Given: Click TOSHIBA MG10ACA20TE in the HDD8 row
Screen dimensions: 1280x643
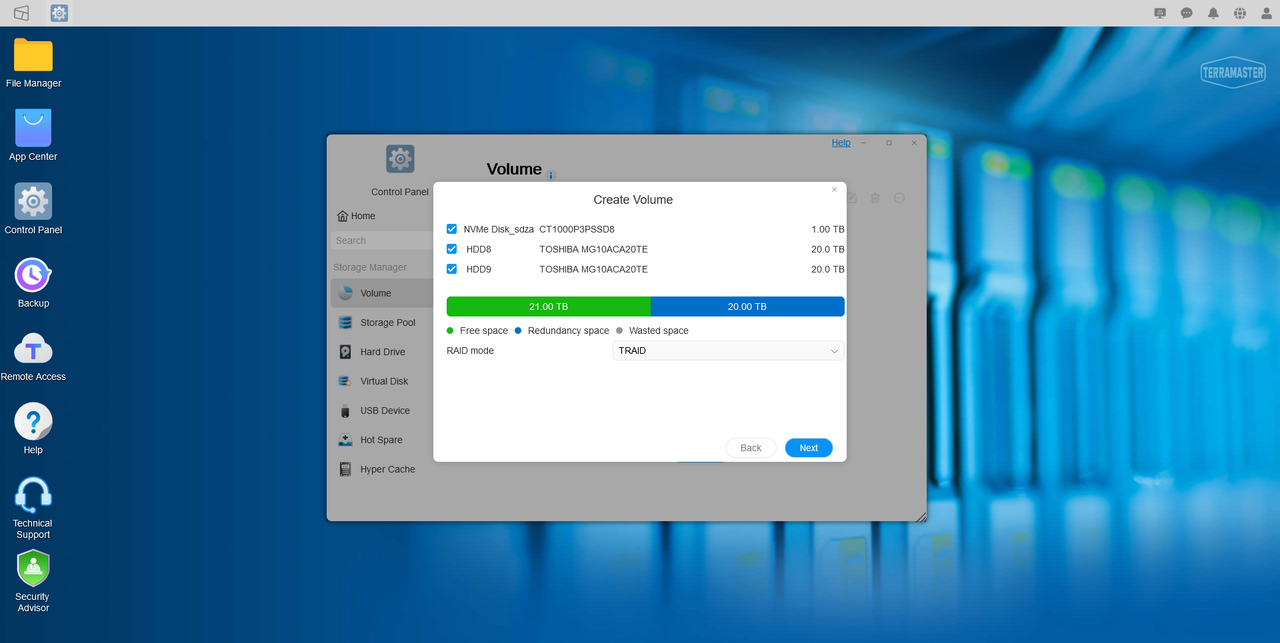Looking at the screenshot, I should (593, 249).
